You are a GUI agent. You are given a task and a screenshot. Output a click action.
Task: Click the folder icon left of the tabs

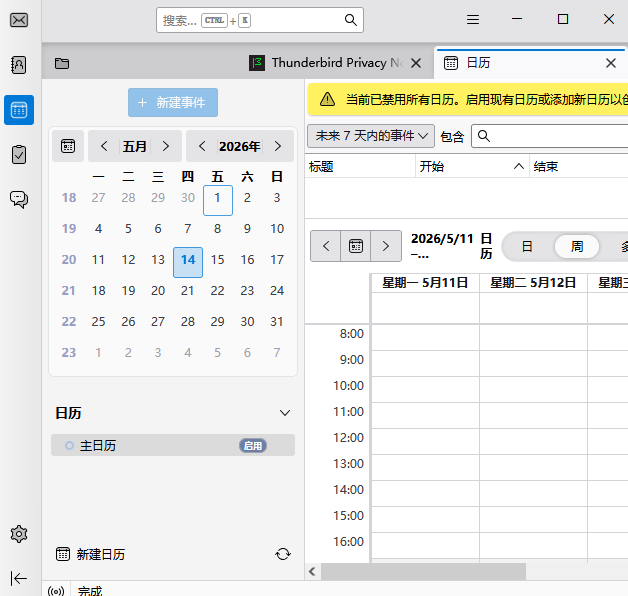click(x=62, y=63)
